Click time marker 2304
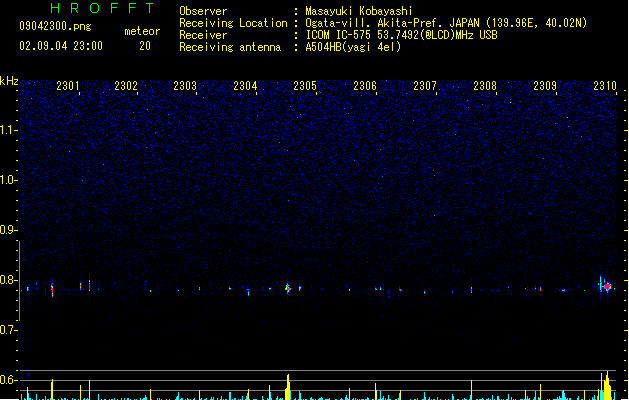Viewport: 629px width, 400px height. tap(245, 86)
